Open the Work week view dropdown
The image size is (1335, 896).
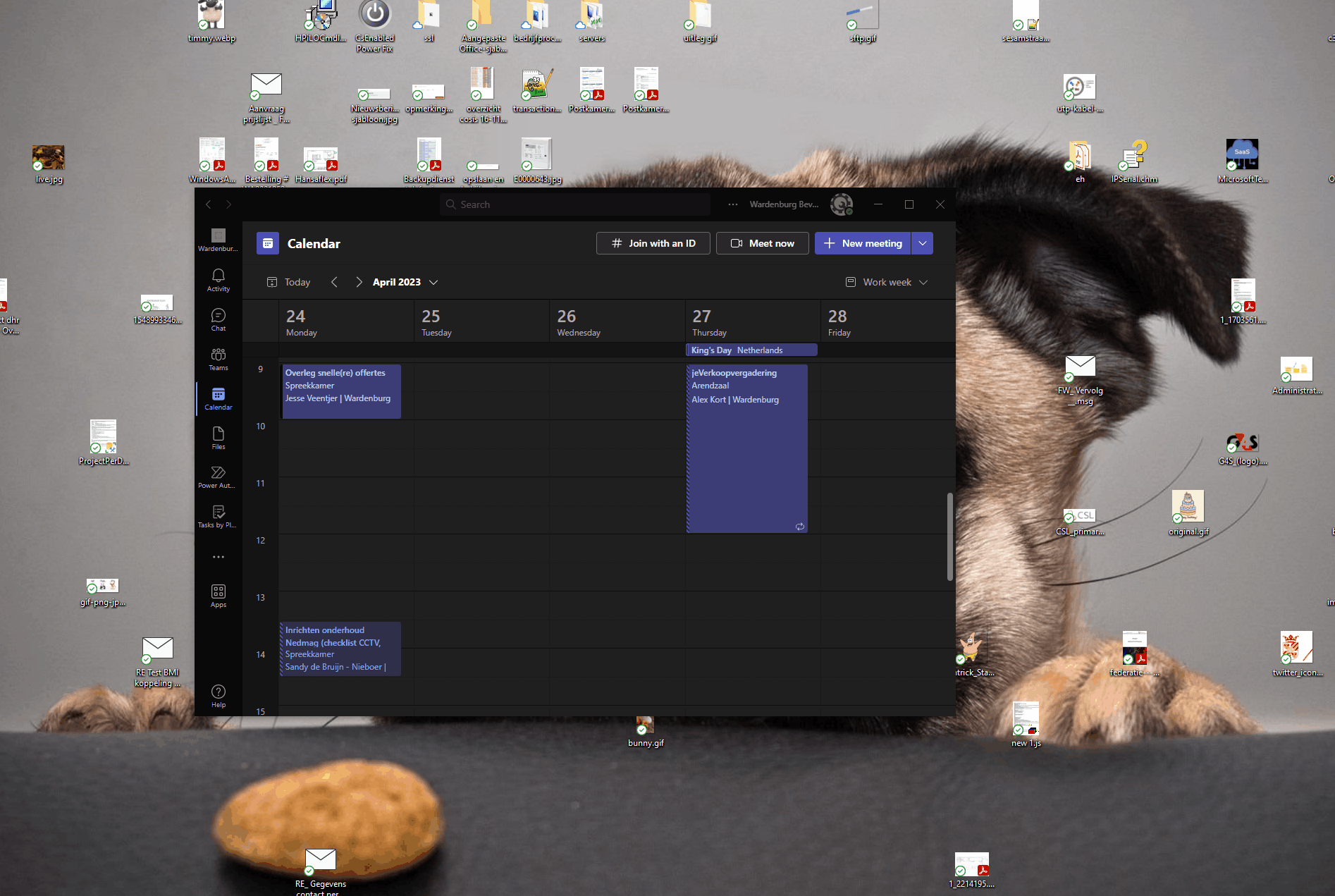coord(887,282)
